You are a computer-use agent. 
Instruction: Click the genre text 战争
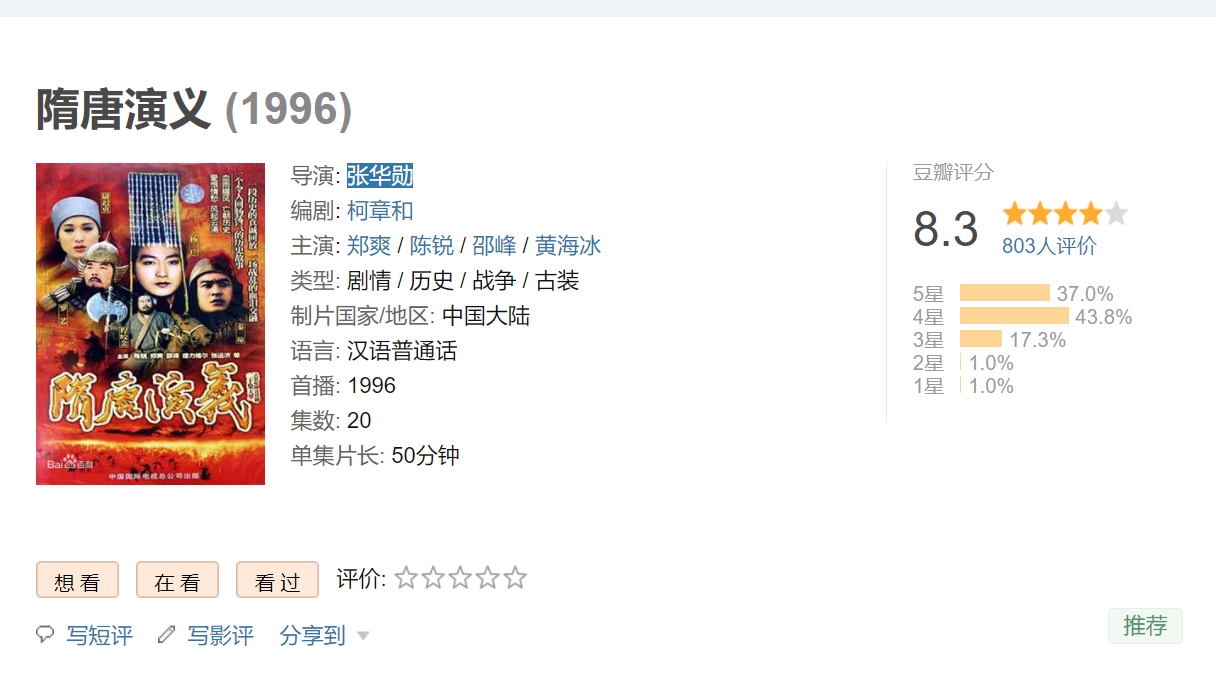(494, 281)
